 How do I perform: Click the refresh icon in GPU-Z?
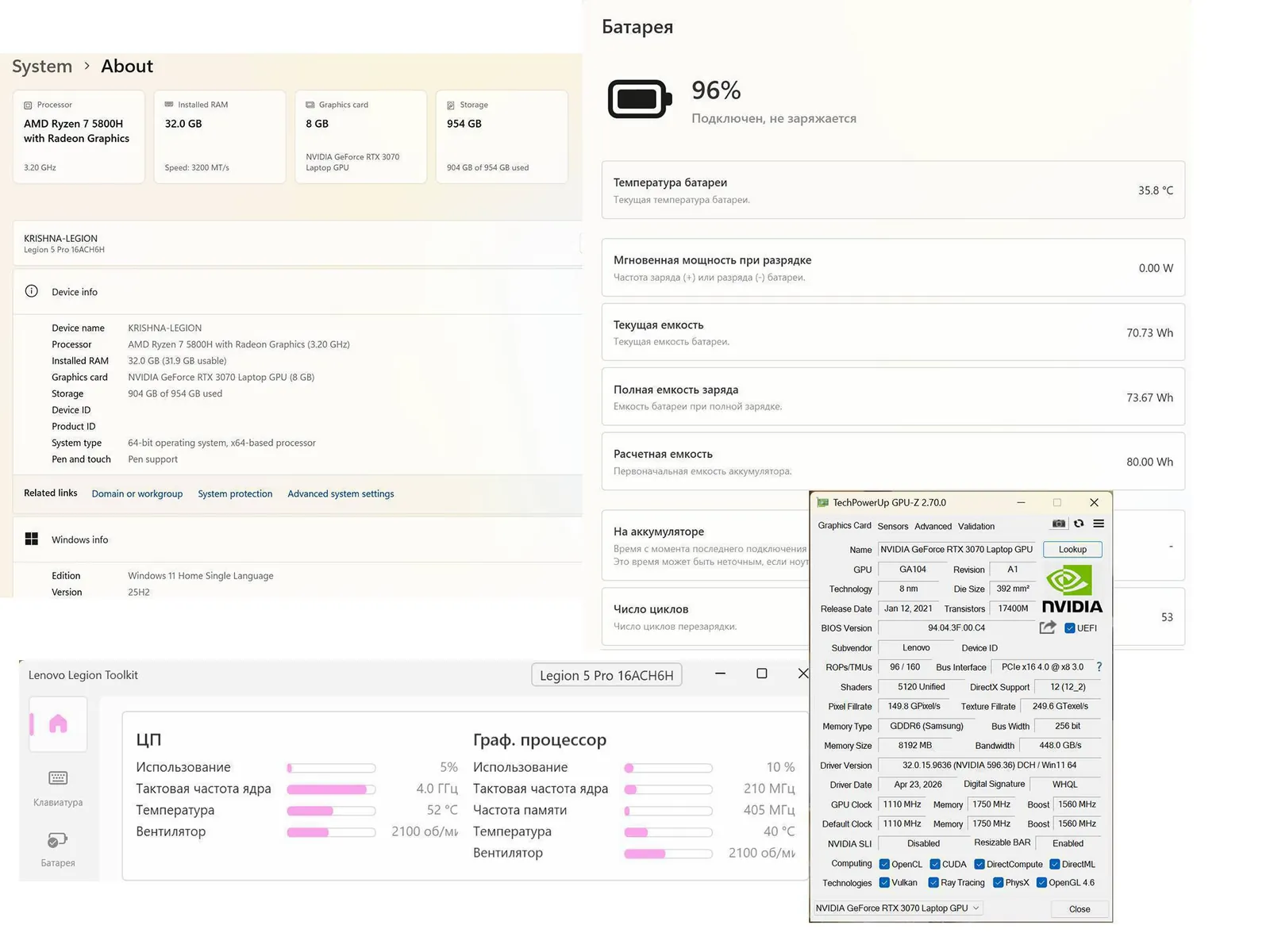[x=1079, y=524]
